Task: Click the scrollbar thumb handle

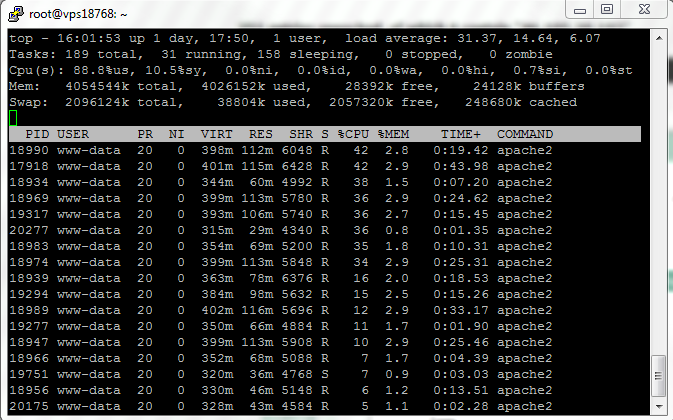Action: 658,376
